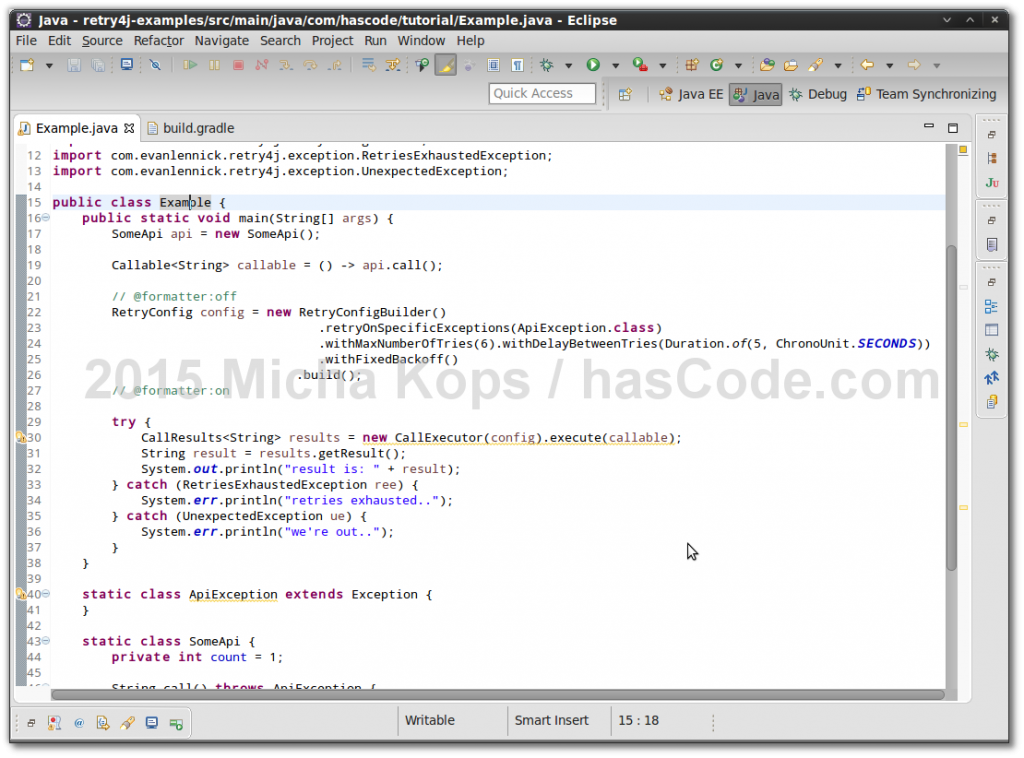Click the Java perspective button
The width and height of the screenshot is (1024, 758).
point(755,94)
